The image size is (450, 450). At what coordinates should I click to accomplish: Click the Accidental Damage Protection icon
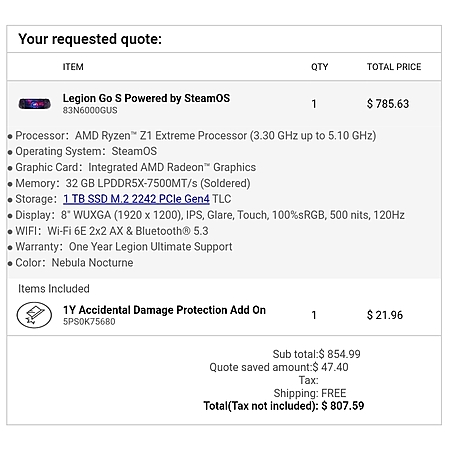click(34, 315)
